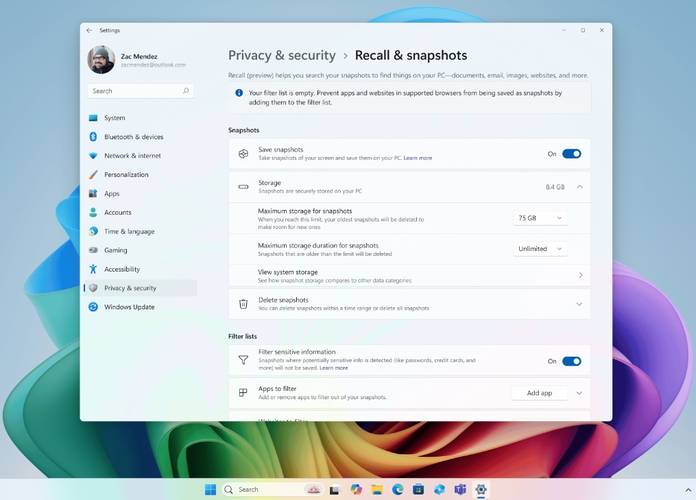696x500 pixels.
Task: Expand the Delete snapshots section
Action: (x=579, y=304)
